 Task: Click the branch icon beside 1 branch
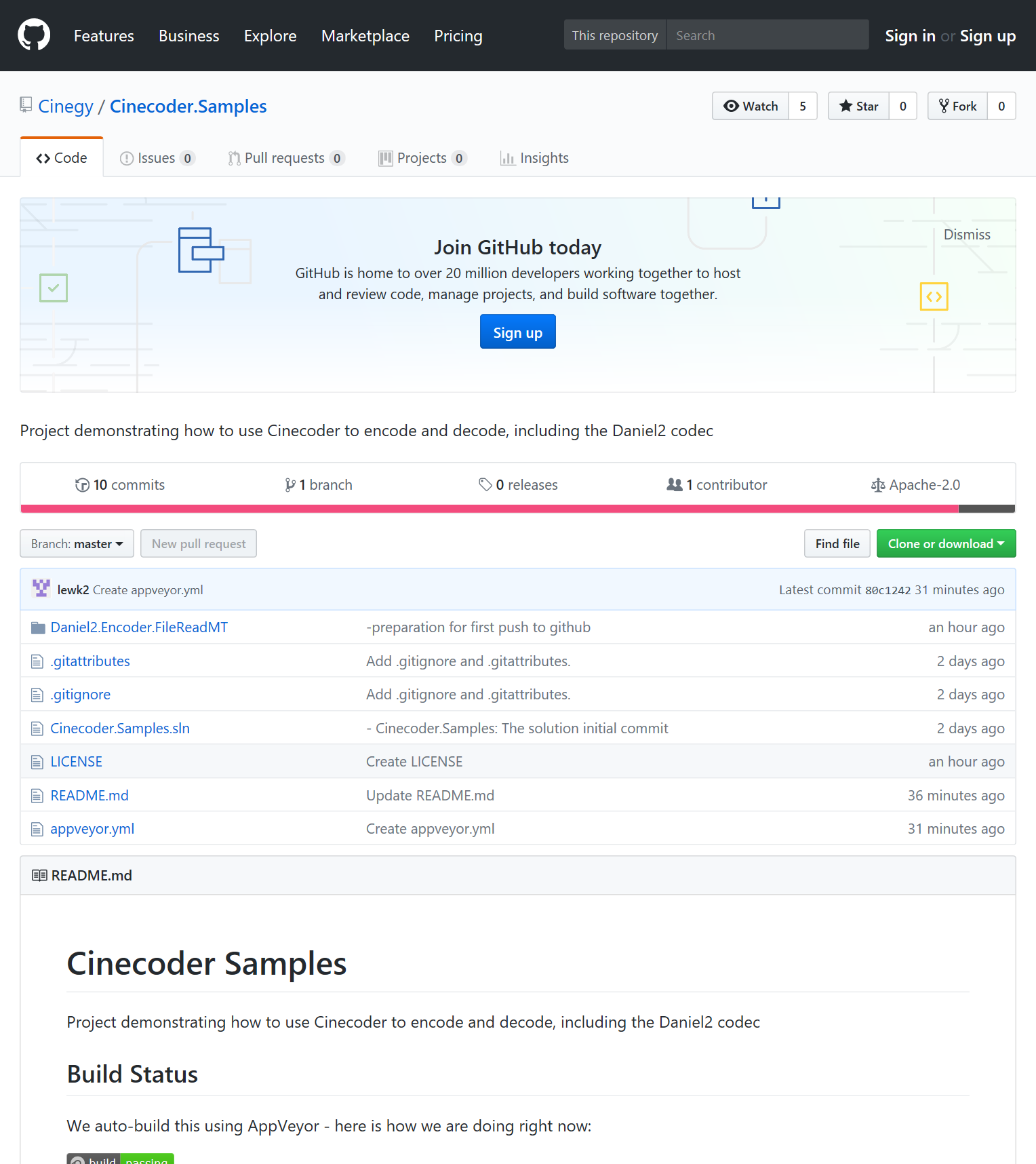290,485
